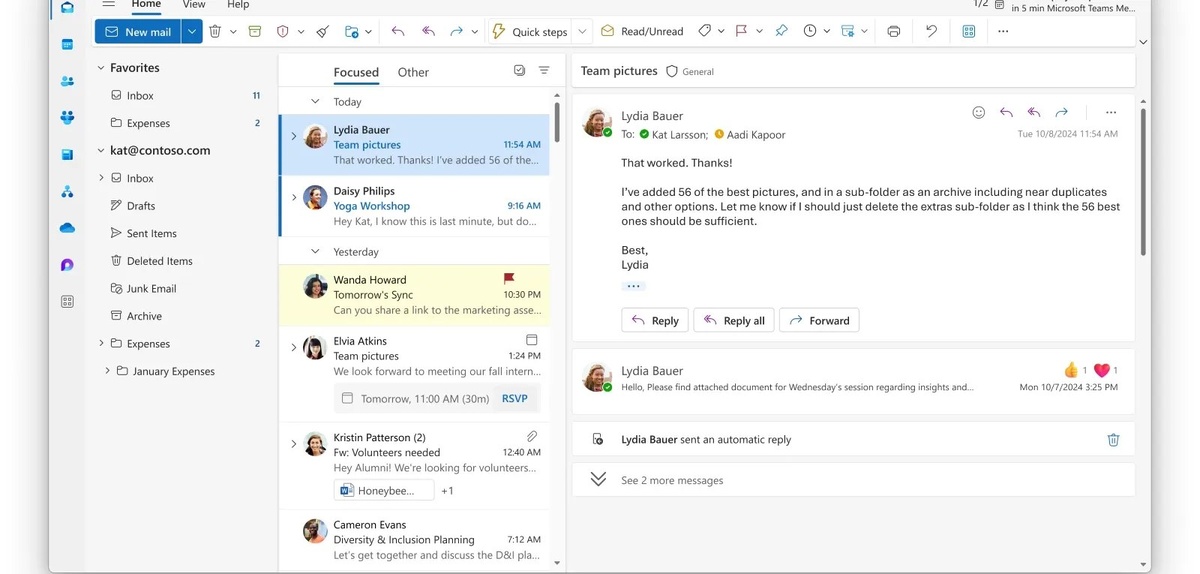
Task: Collapse the Yesterday group in message list
Action: (x=315, y=252)
